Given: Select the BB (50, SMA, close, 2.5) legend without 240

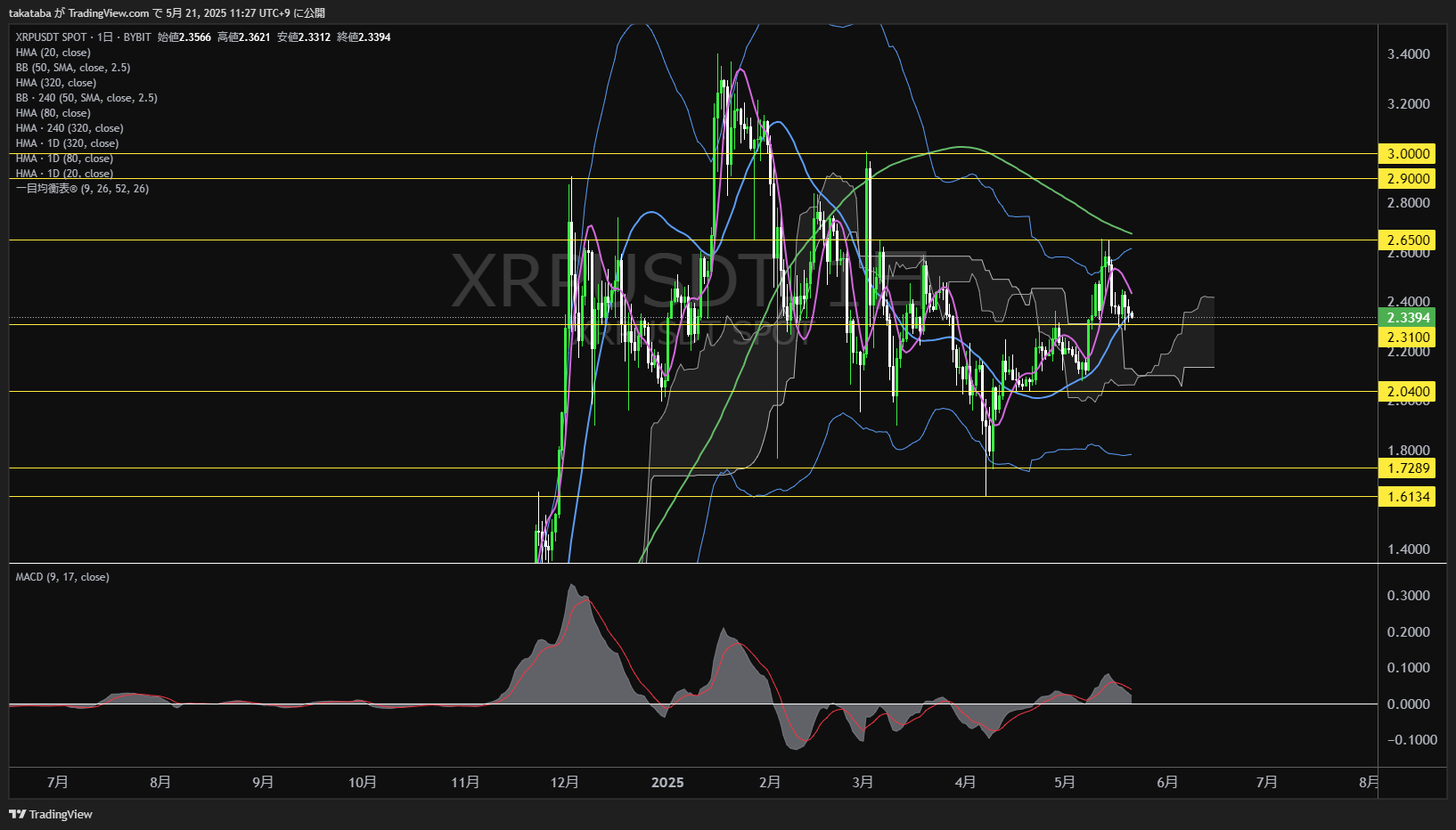Looking at the screenshot, I should click(x=73, y=68).
